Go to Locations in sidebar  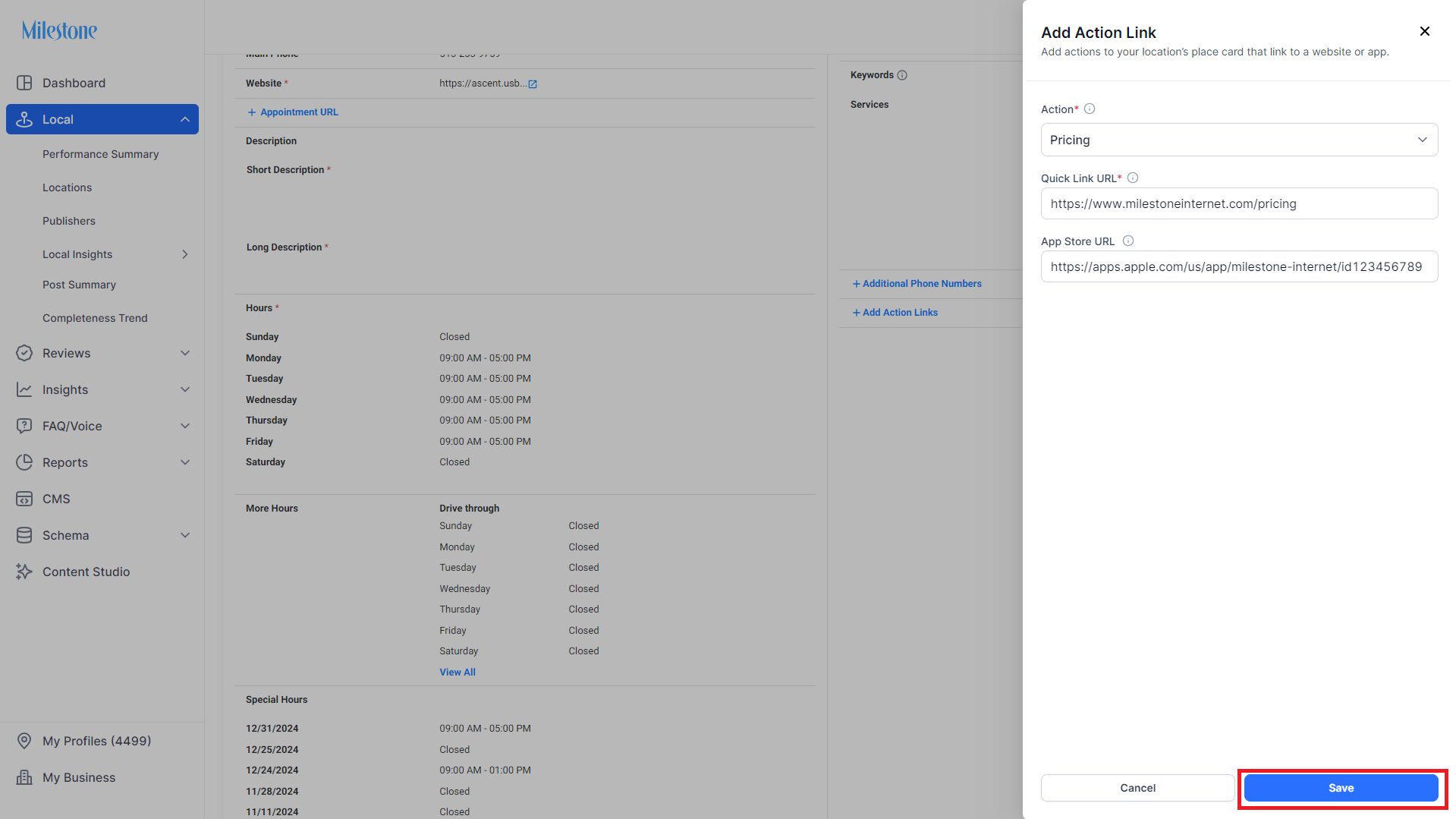point(67,187)
